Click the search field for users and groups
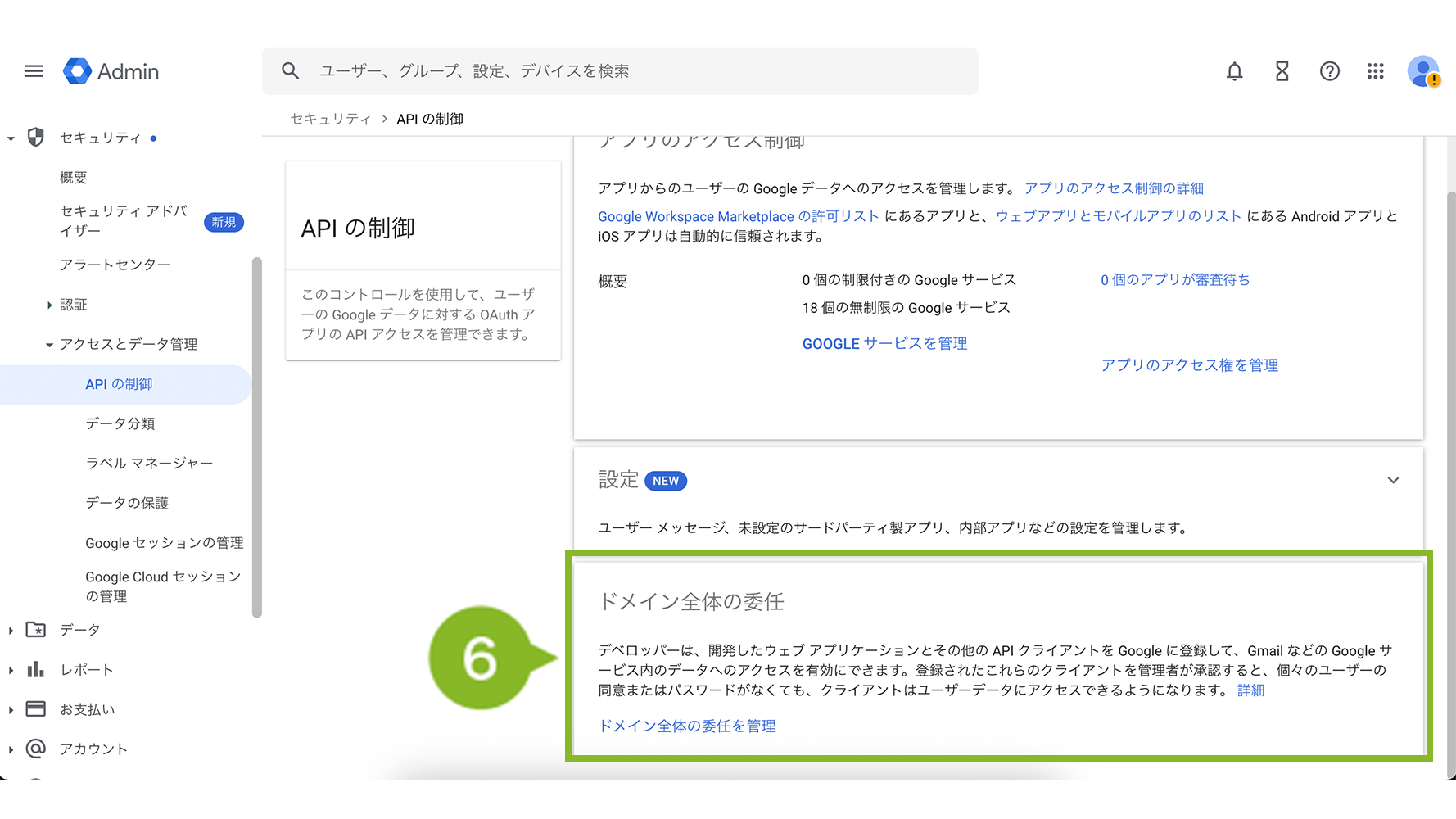1456x819 pixels. pyautogui.click(x=639, y=71)
